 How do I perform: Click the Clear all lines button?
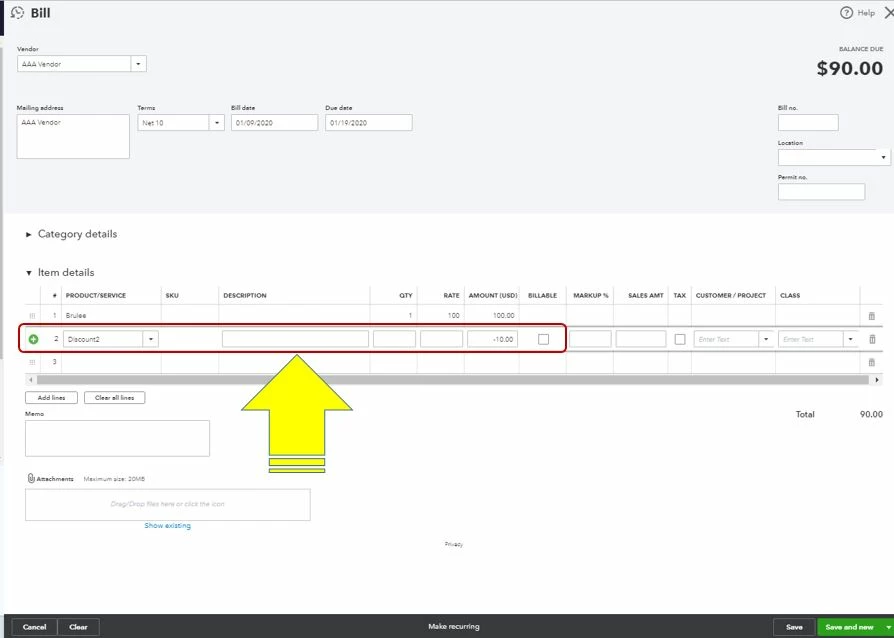click(115, 397)
